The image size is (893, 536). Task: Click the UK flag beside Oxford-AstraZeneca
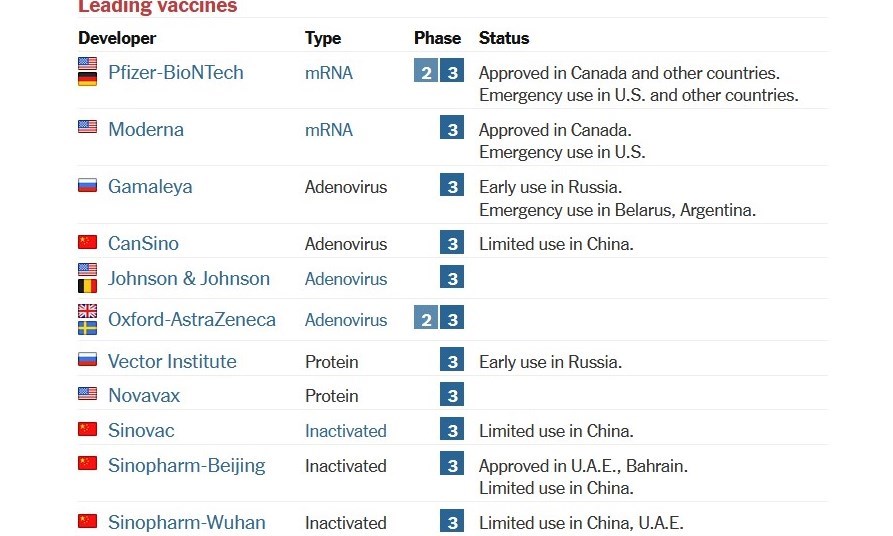pos(88,312)
